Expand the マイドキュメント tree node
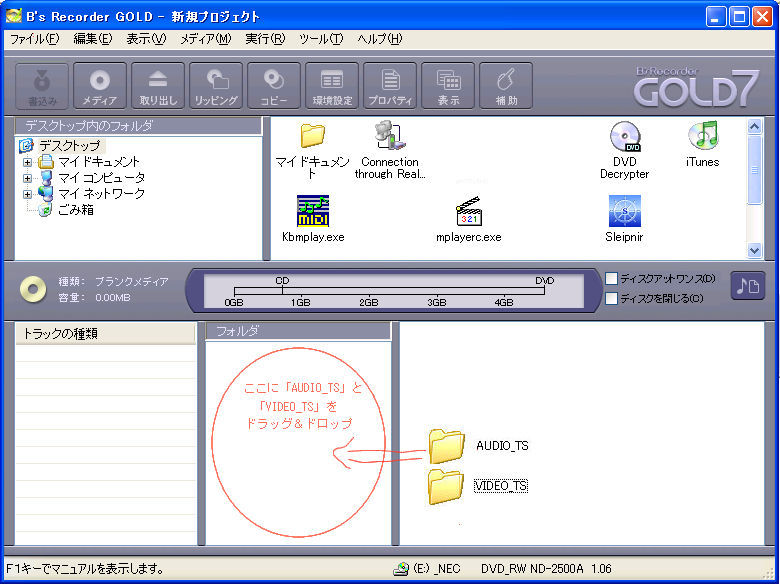The height and width of the screenshot is (585, 780). [27, 162]
